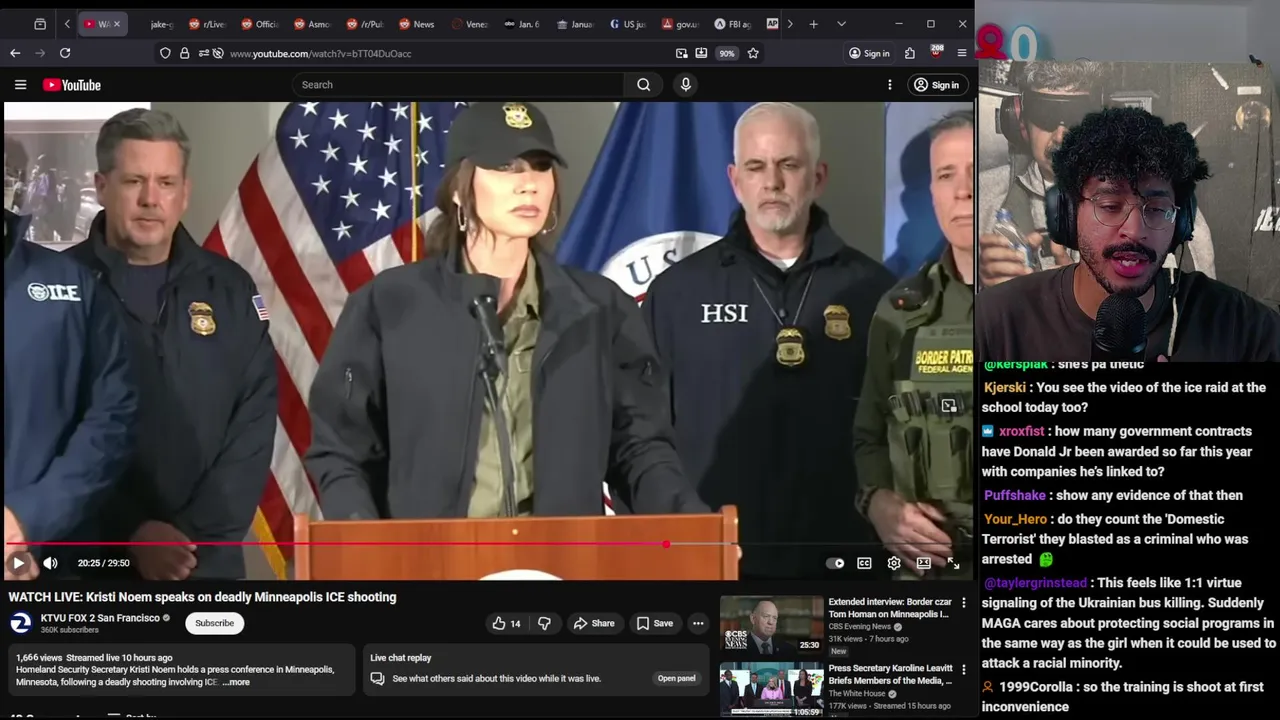The height and width of the screenshot is (720, 1280).
Task: Close the active YouTube tab
Action: click(x=116, y=24)
